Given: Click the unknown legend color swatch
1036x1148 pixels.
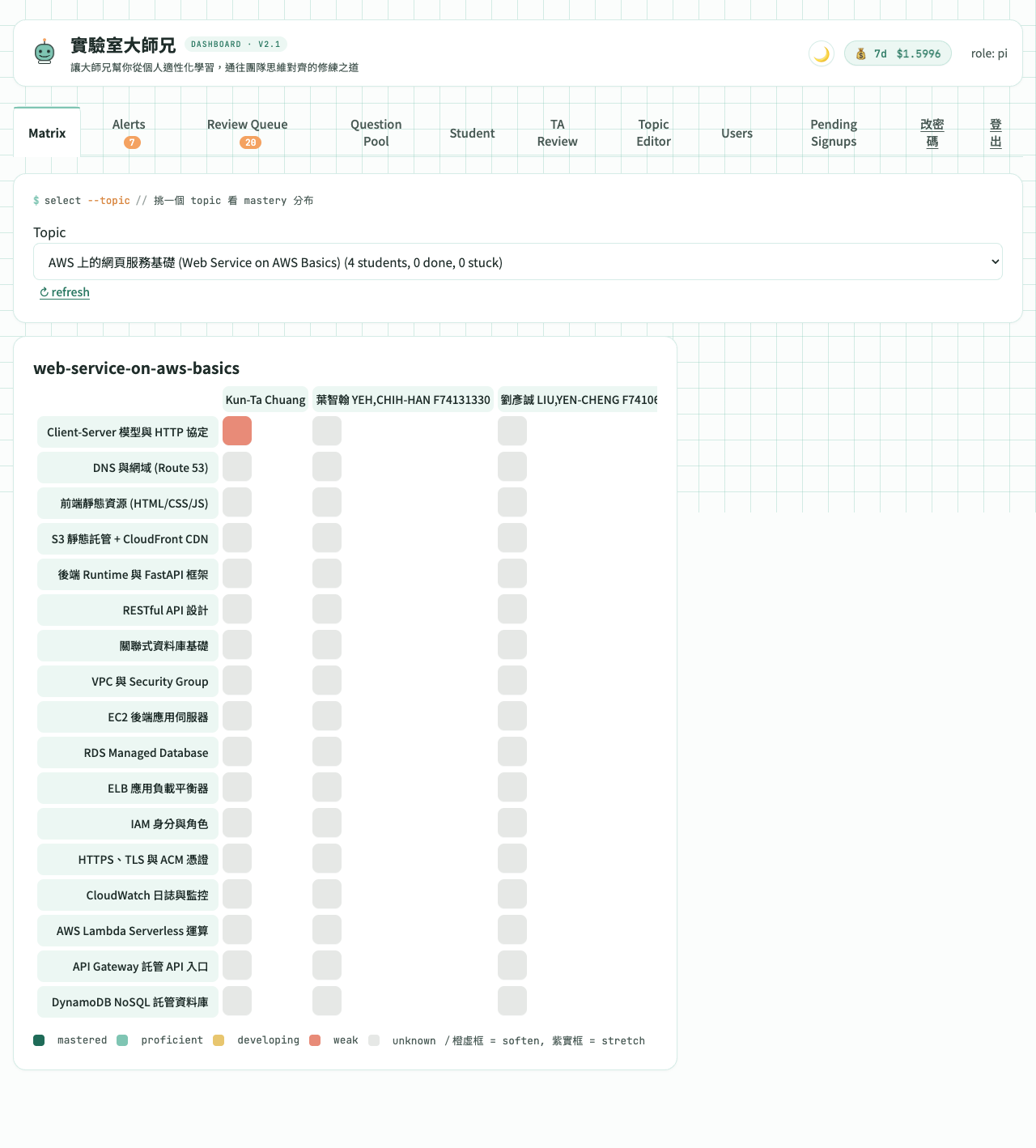Looking at the screenshot, I should click(x=374, y=1040).
